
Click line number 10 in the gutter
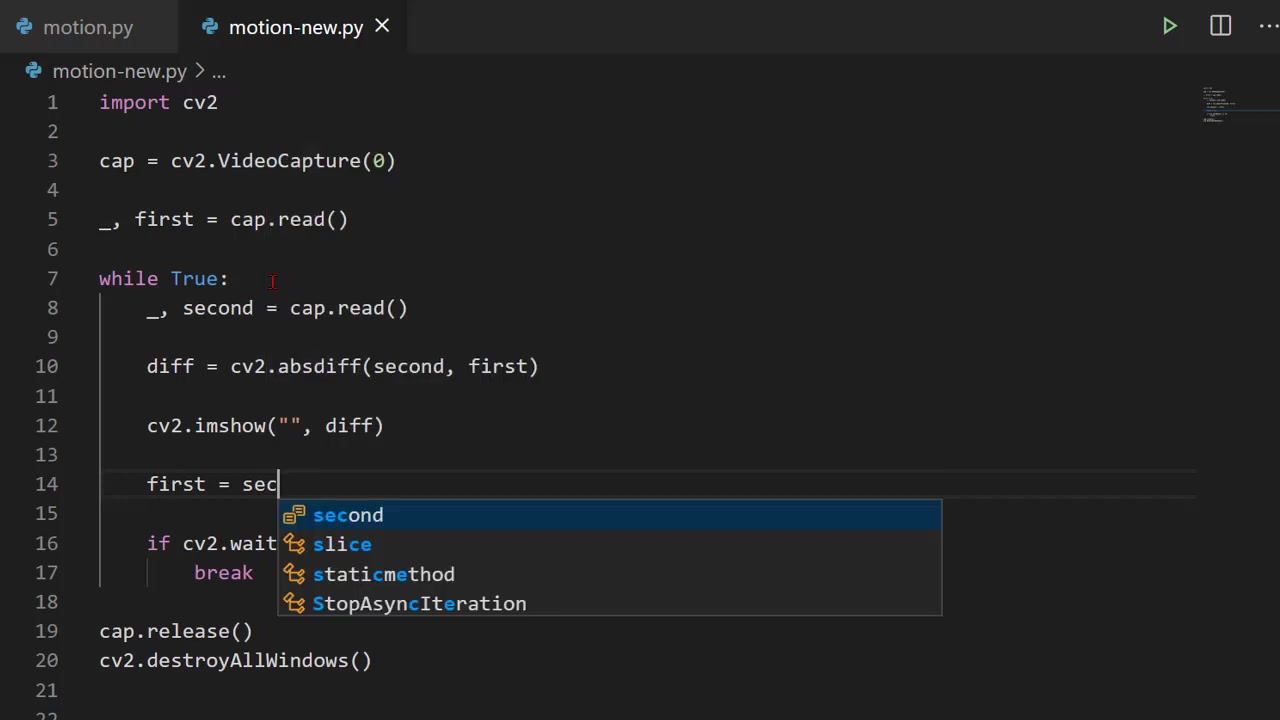[x=47, y=366]
